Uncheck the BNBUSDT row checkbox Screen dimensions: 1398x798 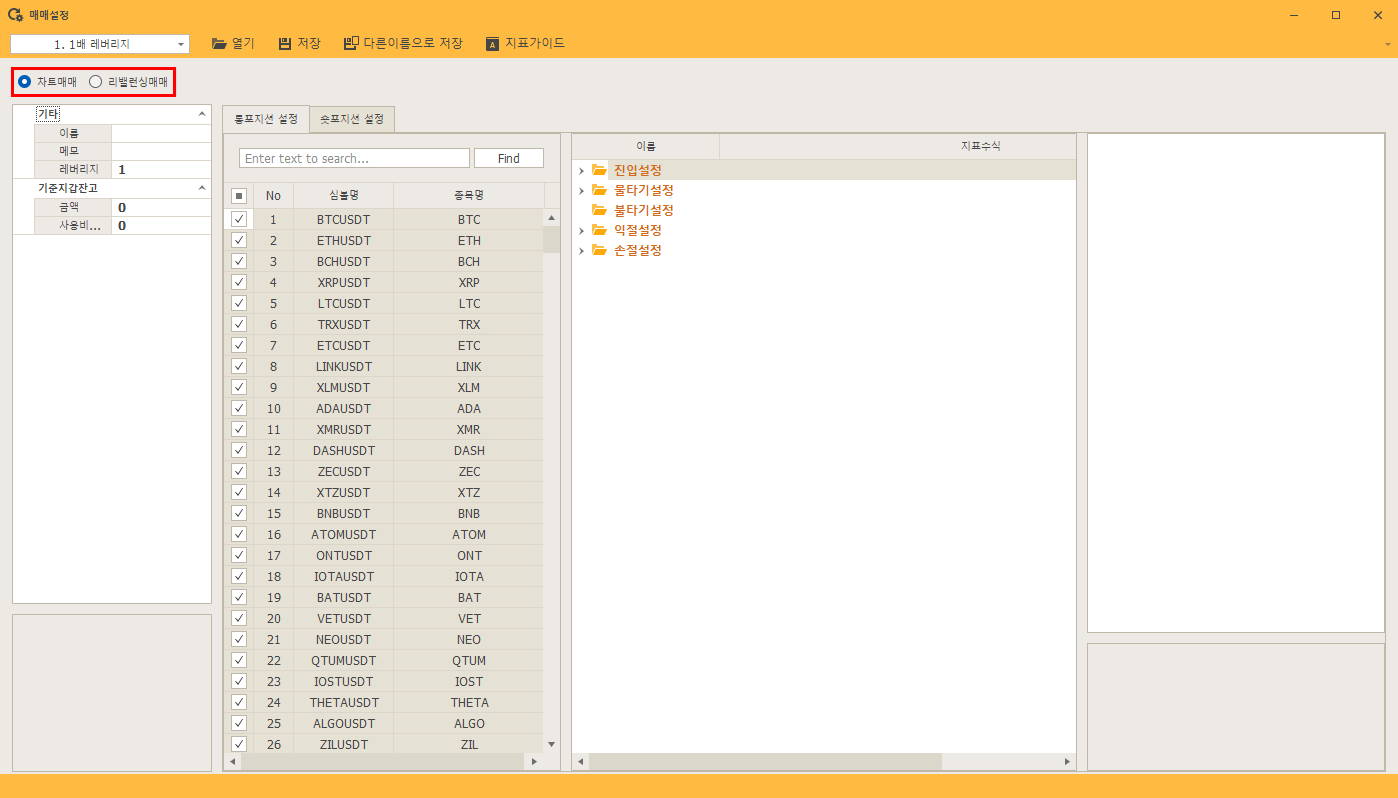(x=239, y=513)
